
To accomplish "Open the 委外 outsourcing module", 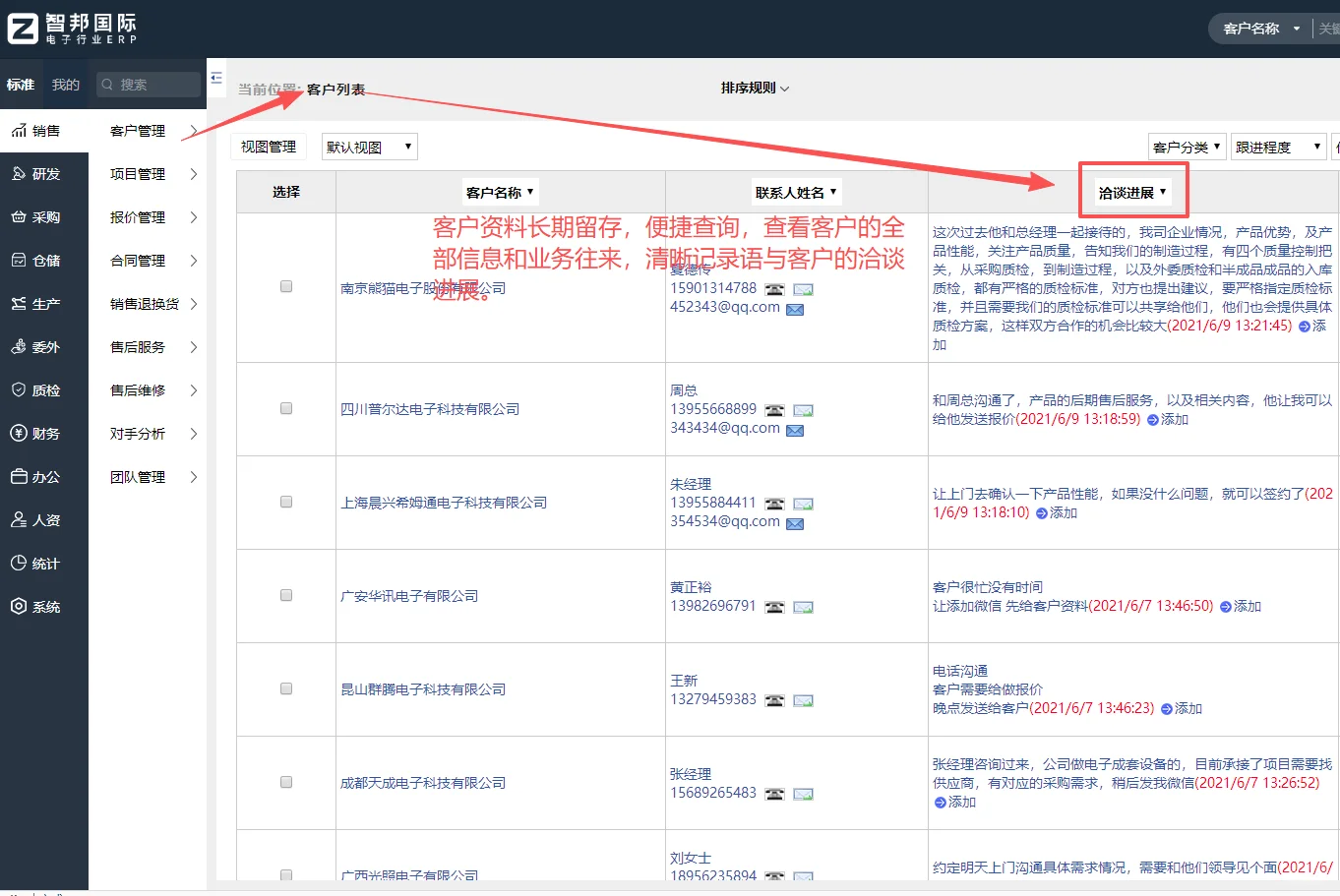I will click(x=44, y=347).
